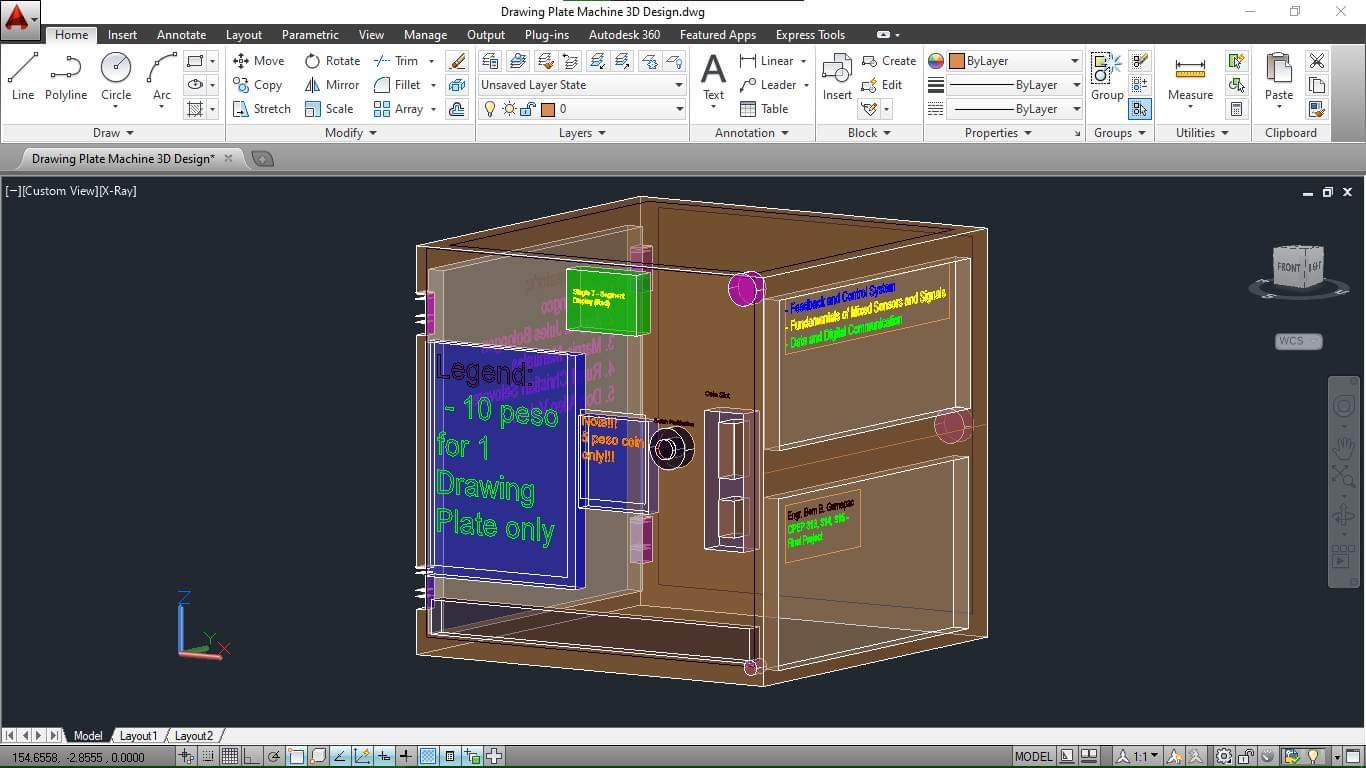Viewport: 1366px width, 768px height.
Task: Open the Measure utility
Action: coord(1190,77)
